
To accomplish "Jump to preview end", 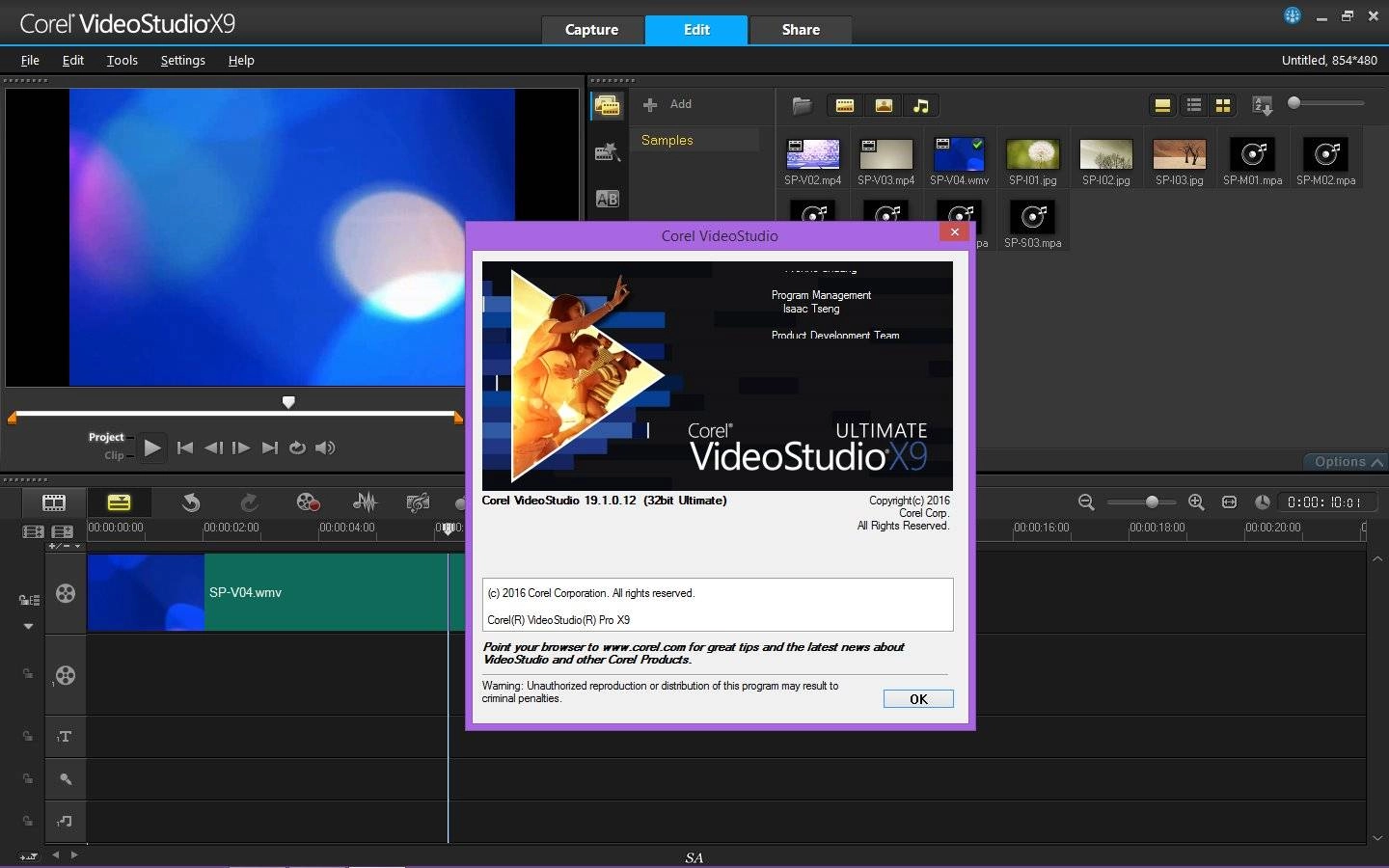I will click(270, 448).
